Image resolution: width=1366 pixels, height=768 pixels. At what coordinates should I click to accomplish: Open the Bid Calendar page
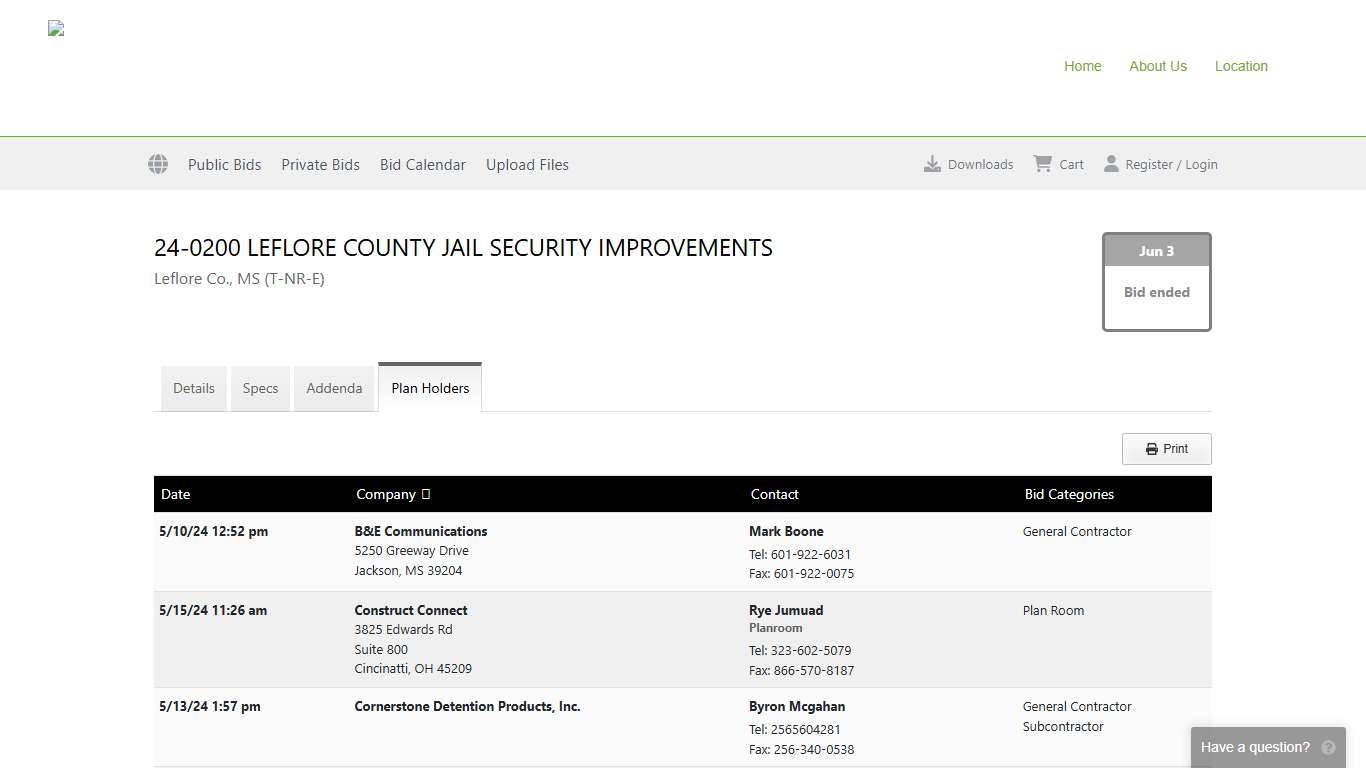[422, 164]
